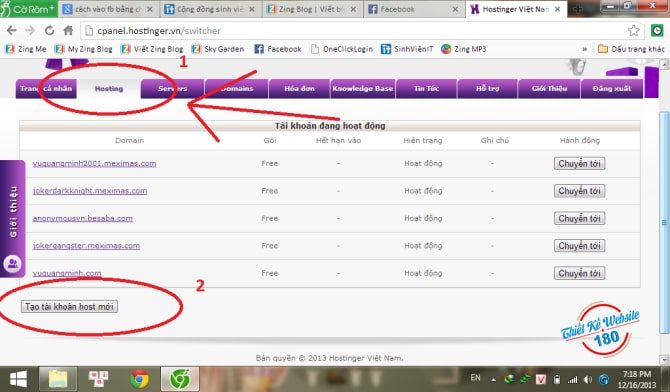Open vuquangminh.com domain link
670x392 pixels.
coord(67,273)
